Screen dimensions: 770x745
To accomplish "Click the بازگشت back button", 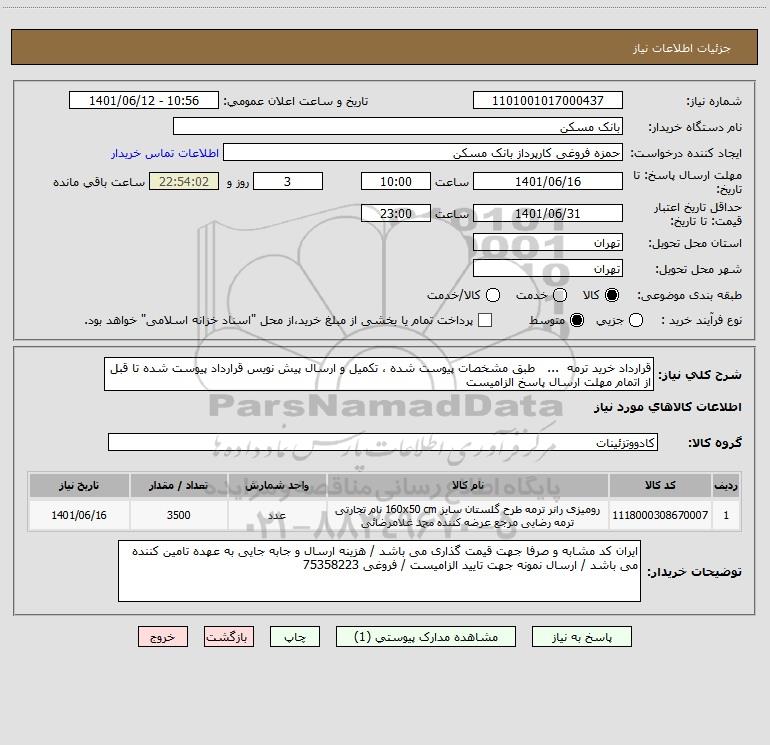I will point(229,637).
